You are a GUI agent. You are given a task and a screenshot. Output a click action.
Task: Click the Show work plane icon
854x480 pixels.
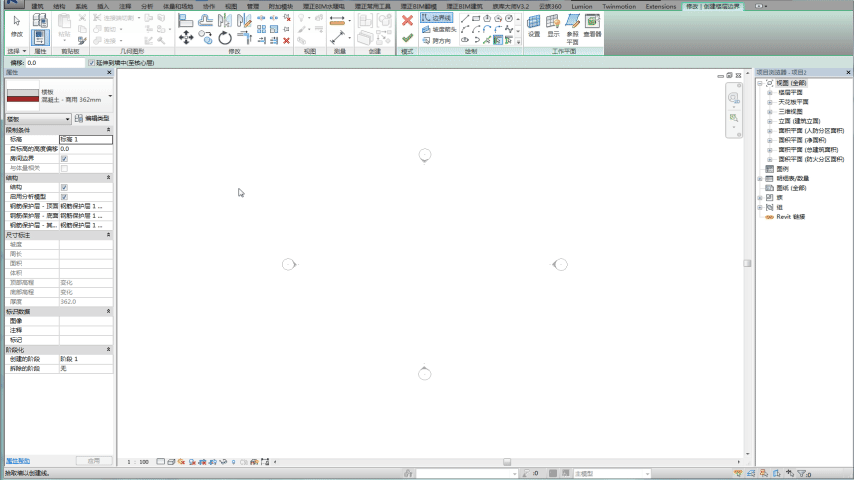(553, 26)
